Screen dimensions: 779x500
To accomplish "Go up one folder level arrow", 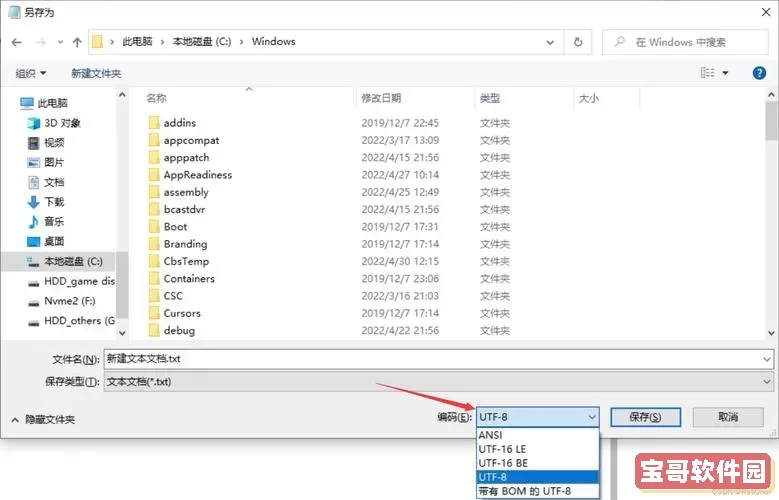I will tap(77, 43).
